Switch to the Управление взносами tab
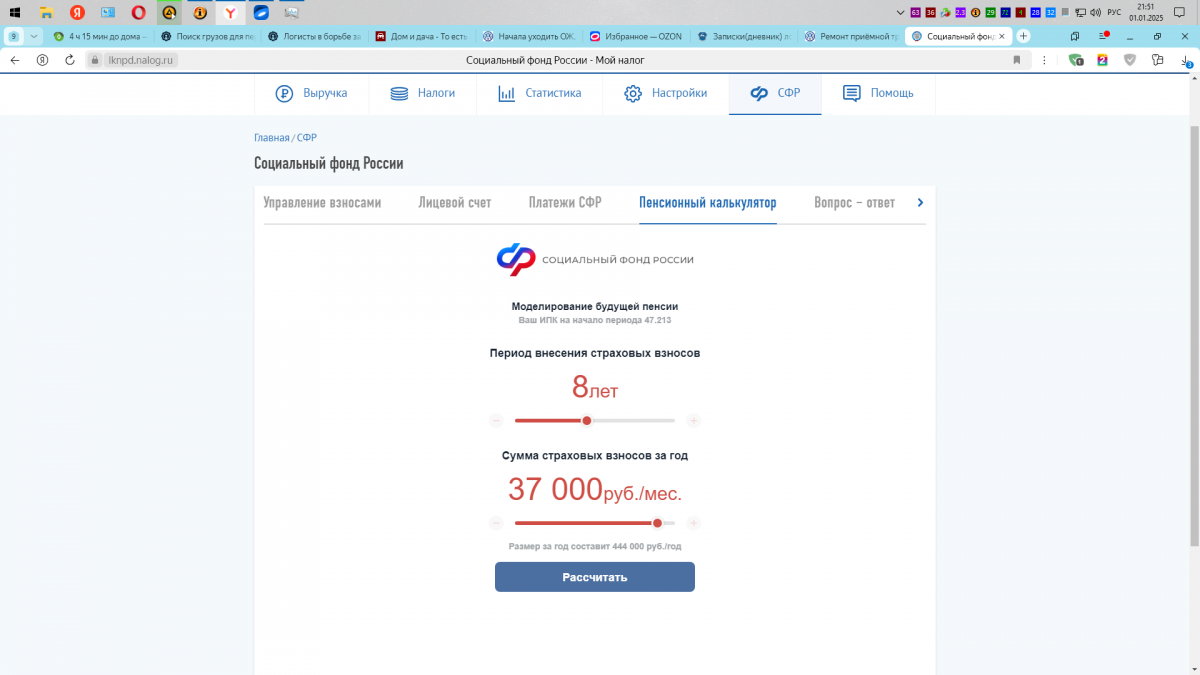 click(x=322, y=203)
